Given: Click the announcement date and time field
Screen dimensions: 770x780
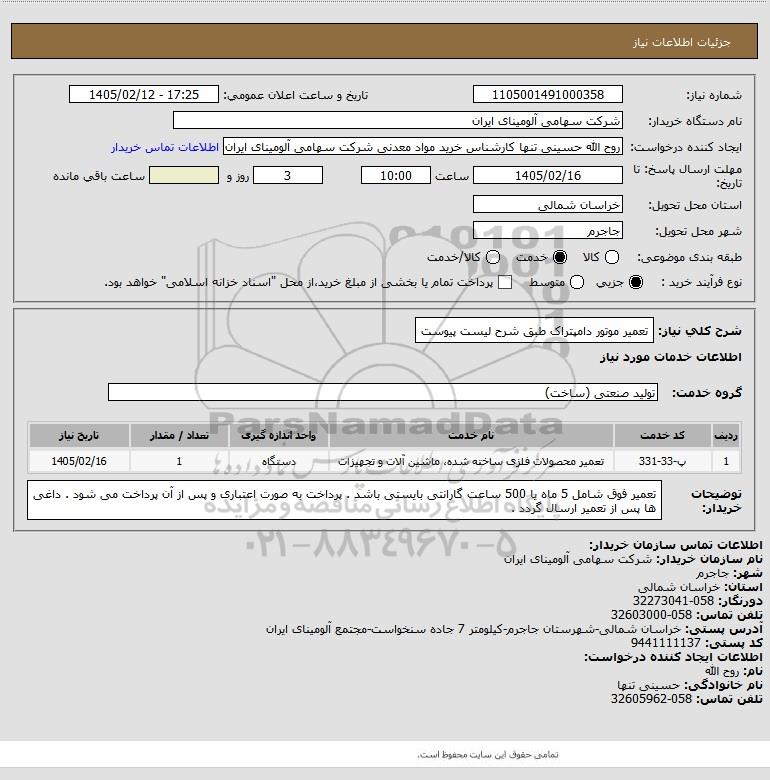Looking at the screenshot, I should (x=144, y=95).
